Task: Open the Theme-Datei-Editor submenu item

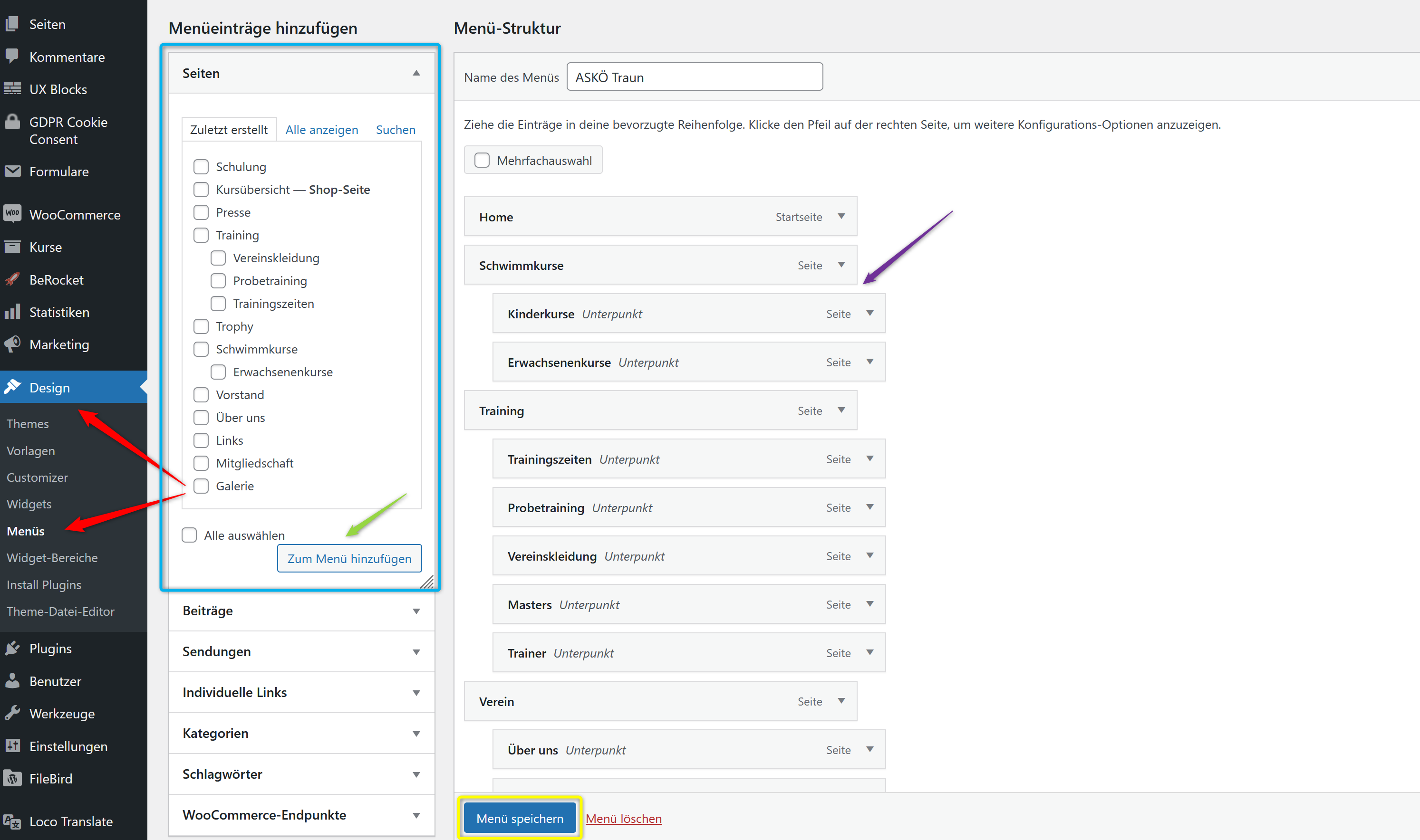Action: point(60,611)
